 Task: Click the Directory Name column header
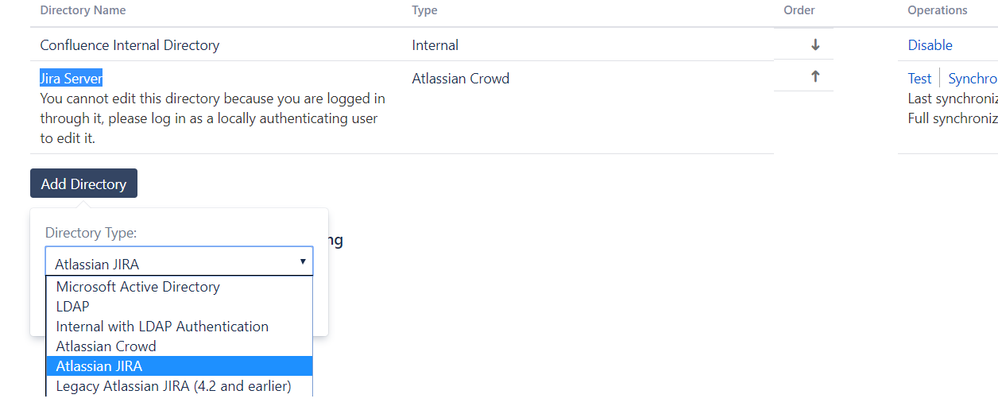click(x=83, y=10)
